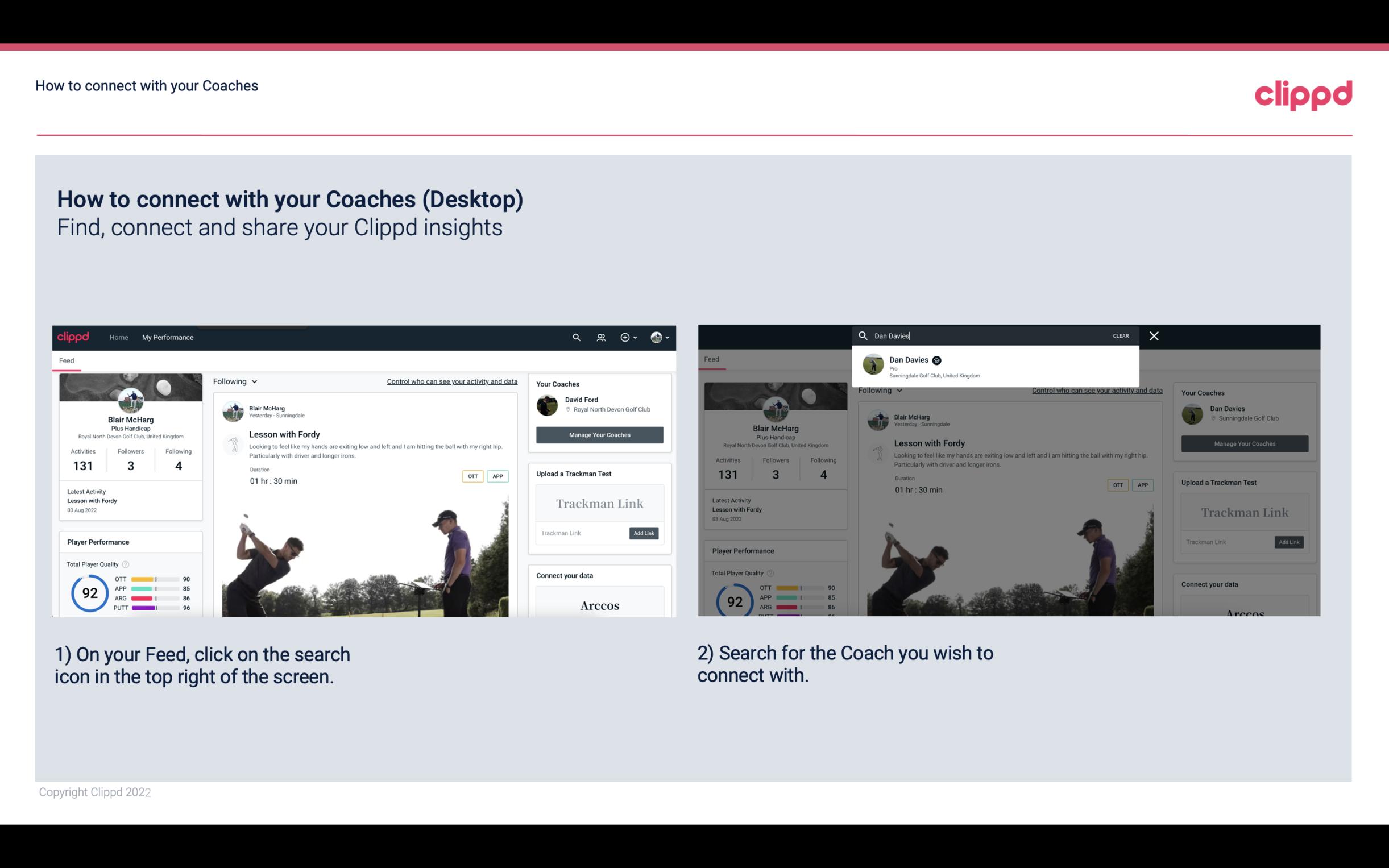
Task: Expand the My Performance nav dropdown
Action: [167, 337]
